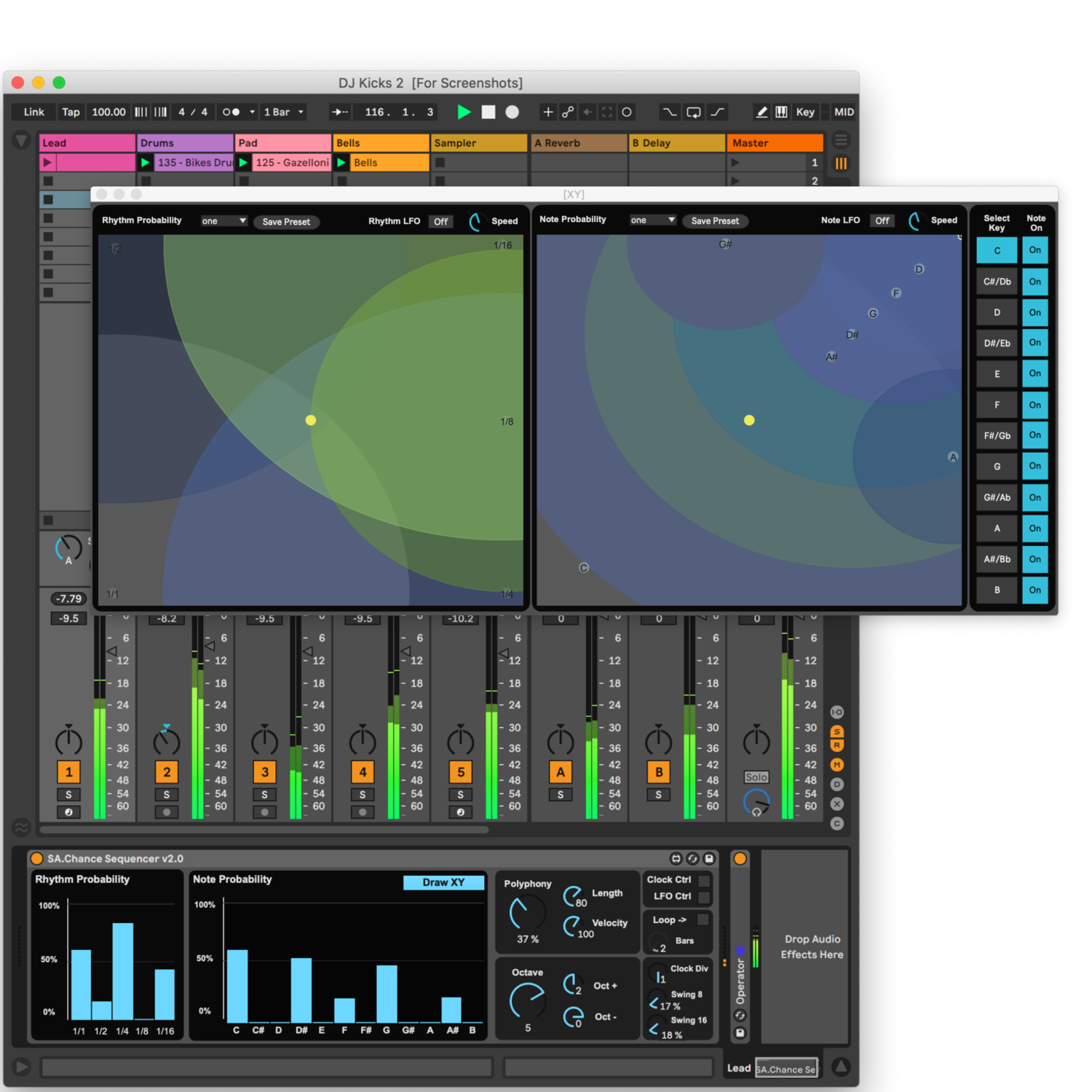1092x1092 pixels.
Task: Open the 1 Bar quantization menu
Action: (x=284, y=112)
